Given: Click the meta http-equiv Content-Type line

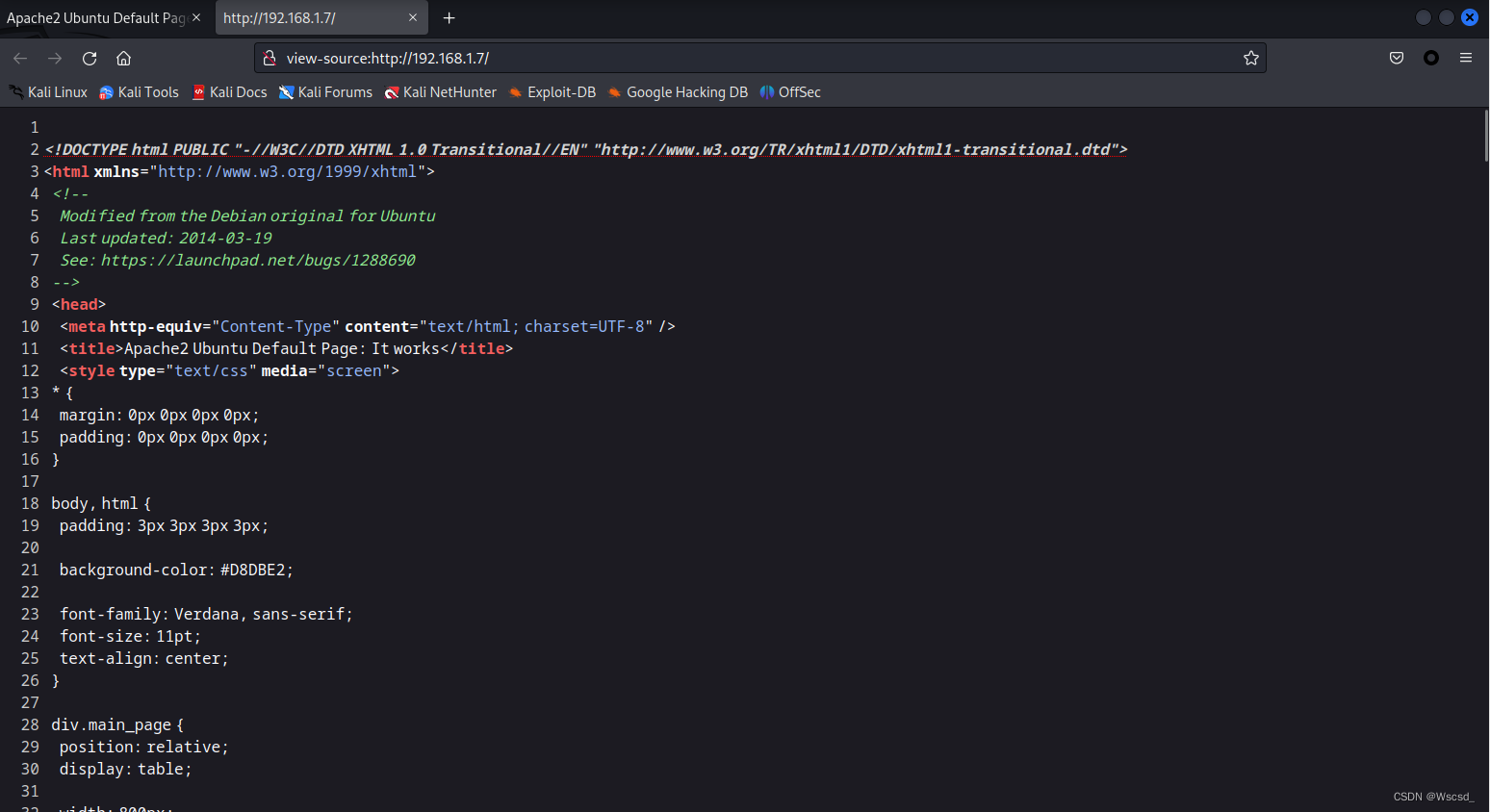Looking at the screenshot, I should [x=368, y=326].
